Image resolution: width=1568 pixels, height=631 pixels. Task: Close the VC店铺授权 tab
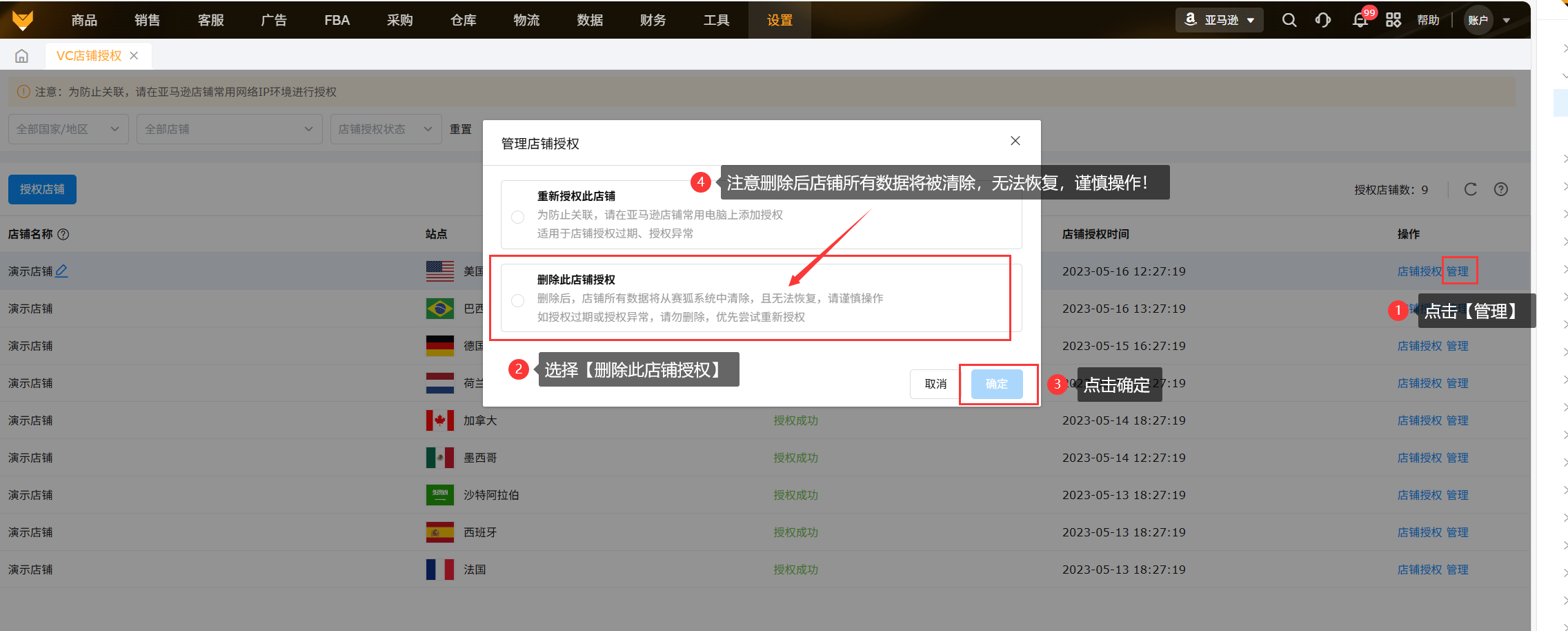coord(134,56)
